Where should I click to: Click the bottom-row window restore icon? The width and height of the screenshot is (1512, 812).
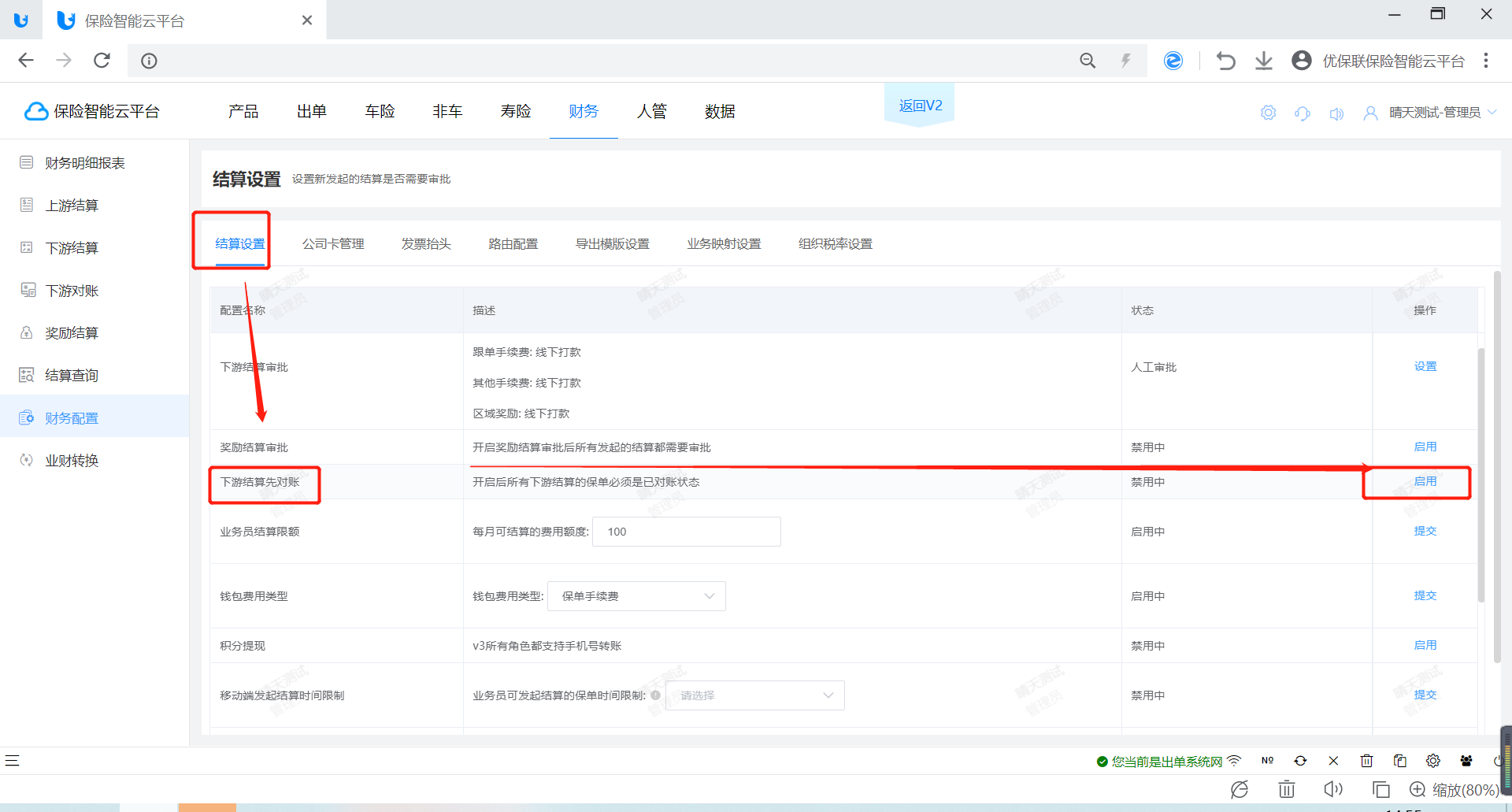pyautogui.click(x=1380, y=789)
